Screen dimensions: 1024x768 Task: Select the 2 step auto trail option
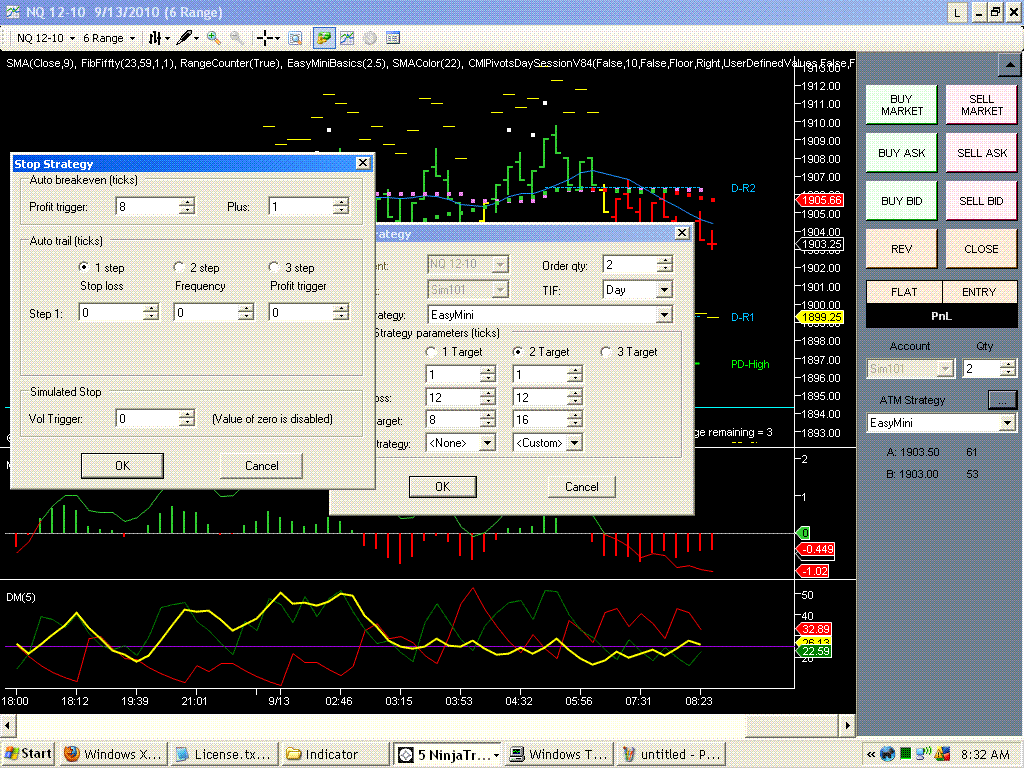pyautogui.click(x=179, y=268)
